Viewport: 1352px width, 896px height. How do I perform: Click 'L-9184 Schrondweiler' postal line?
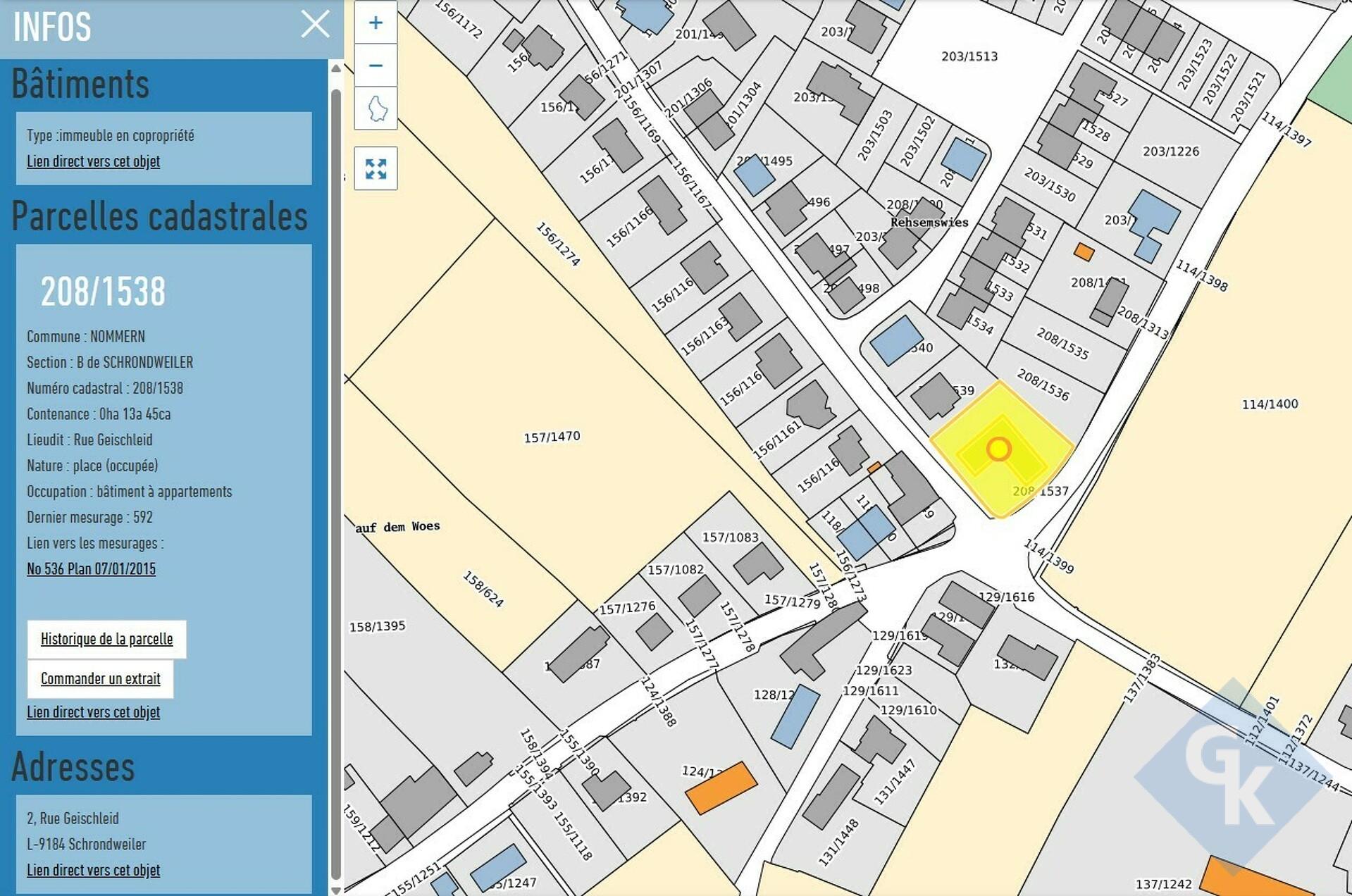pos(86,844)
